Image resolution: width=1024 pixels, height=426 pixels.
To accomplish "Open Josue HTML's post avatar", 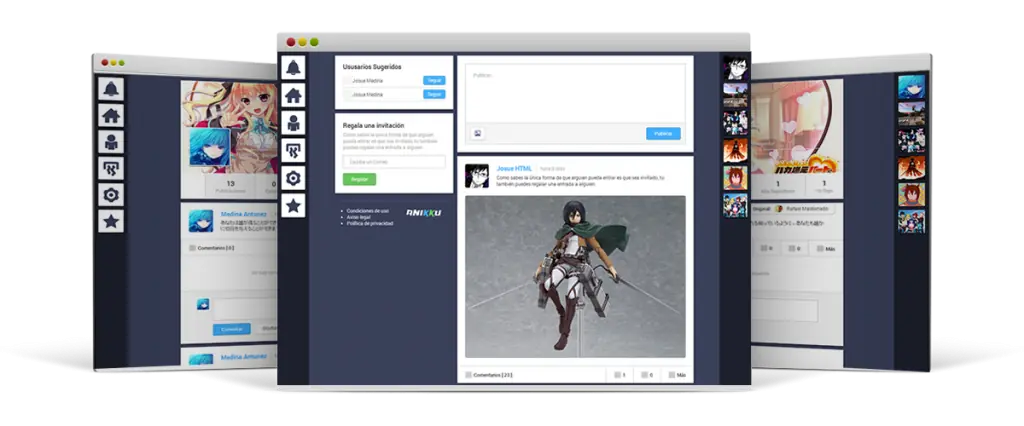I will click(x=477, y=176).
